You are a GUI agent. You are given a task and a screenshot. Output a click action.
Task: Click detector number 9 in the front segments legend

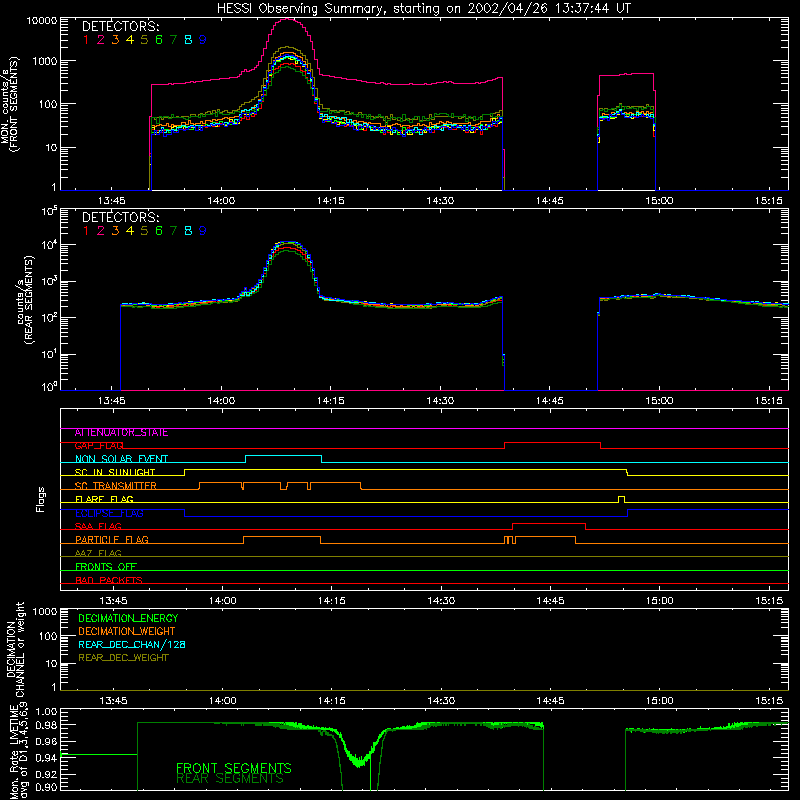(x=203, y=40)
